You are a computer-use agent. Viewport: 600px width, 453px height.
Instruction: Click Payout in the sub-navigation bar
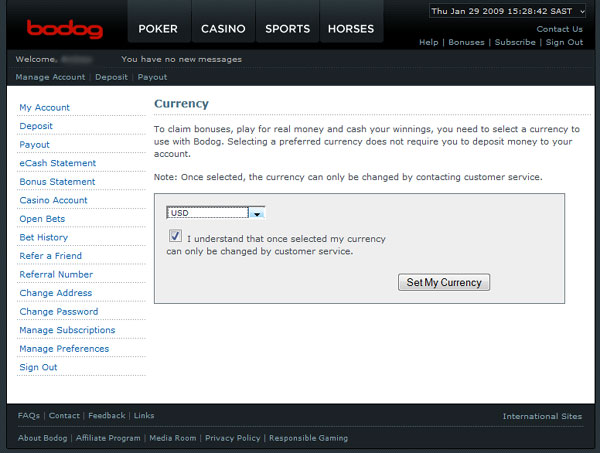(x=152, y=77)
